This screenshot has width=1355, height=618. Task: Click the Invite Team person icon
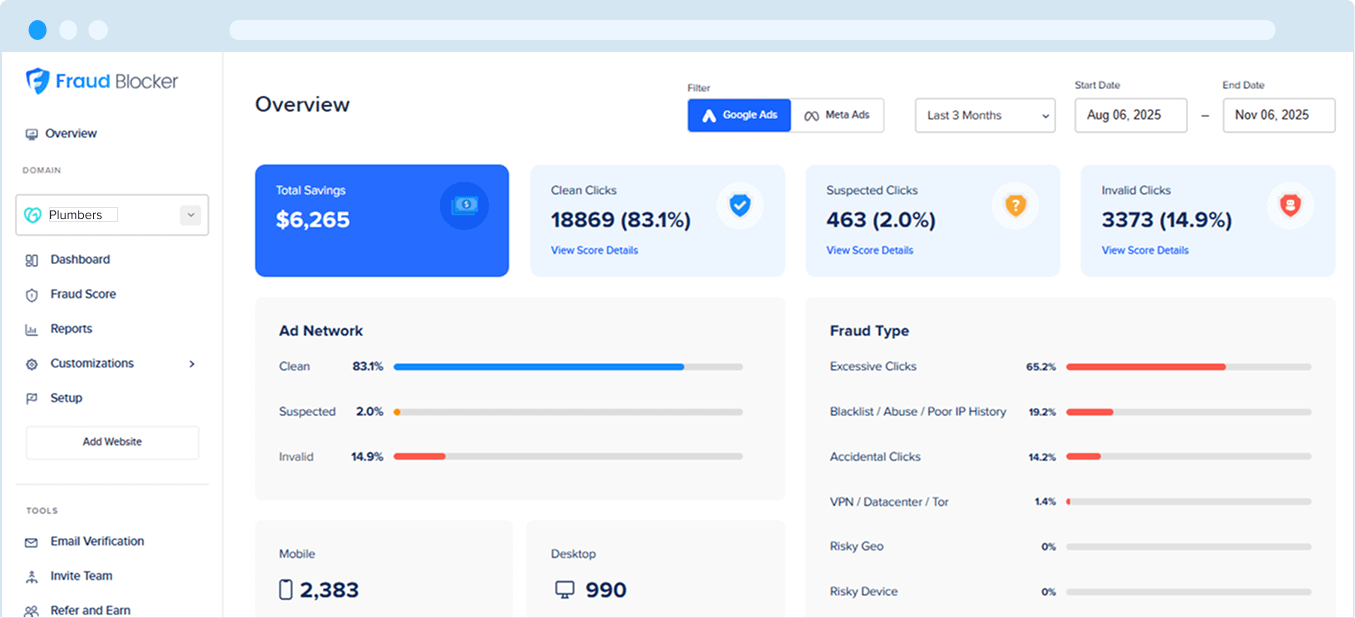coord(33,576)
